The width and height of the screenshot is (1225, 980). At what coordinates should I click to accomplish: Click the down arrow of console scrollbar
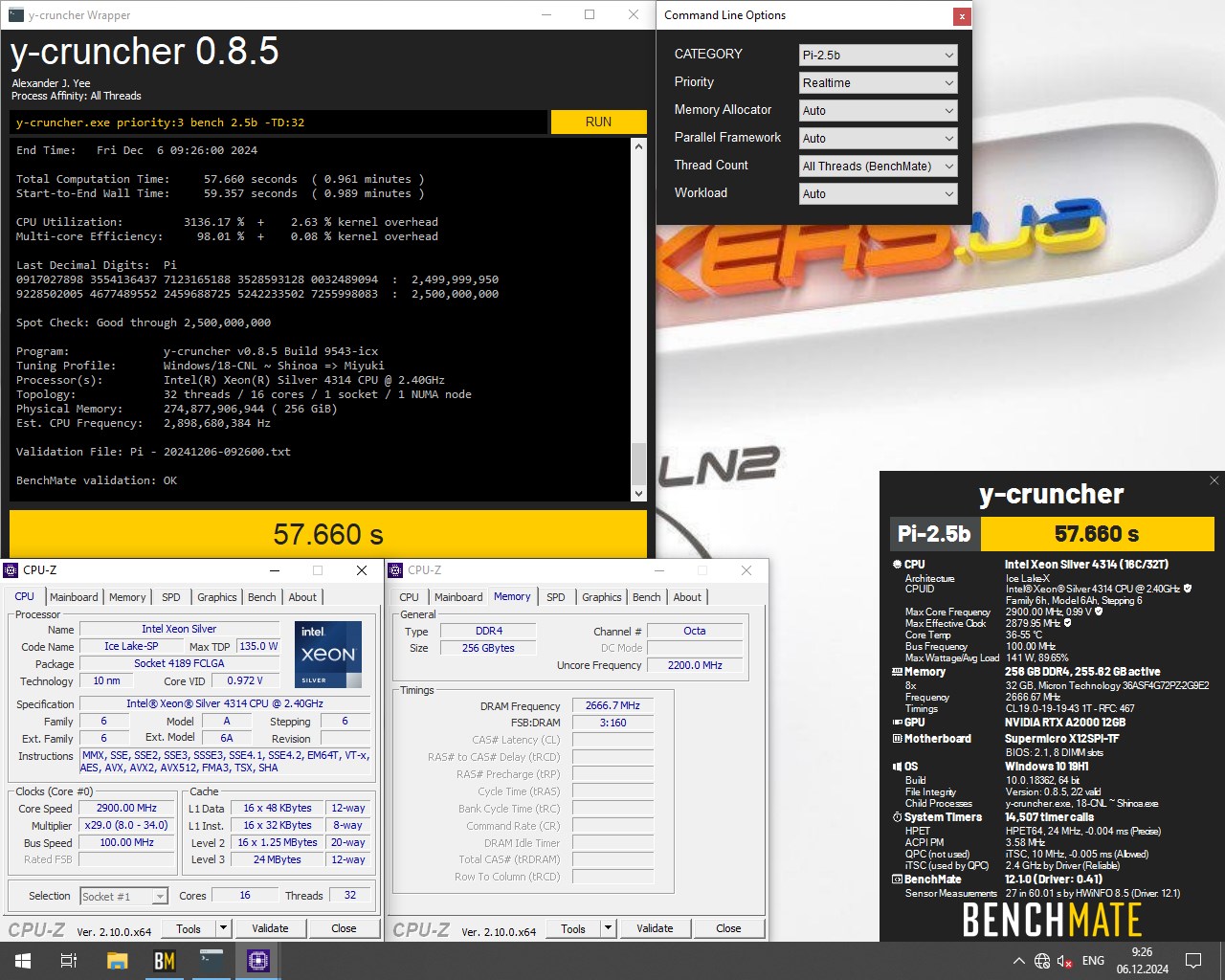coord(639,494)
